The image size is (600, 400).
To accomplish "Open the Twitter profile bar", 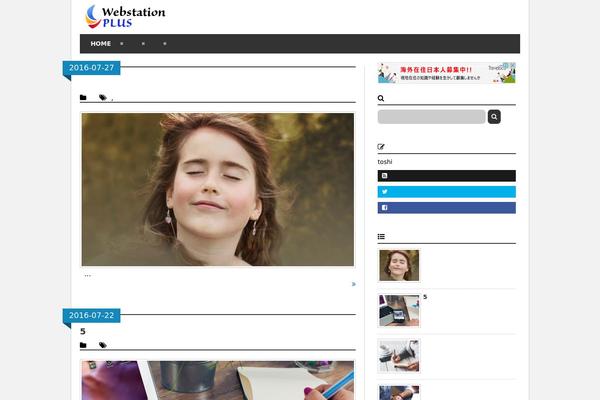I will 446,192.
